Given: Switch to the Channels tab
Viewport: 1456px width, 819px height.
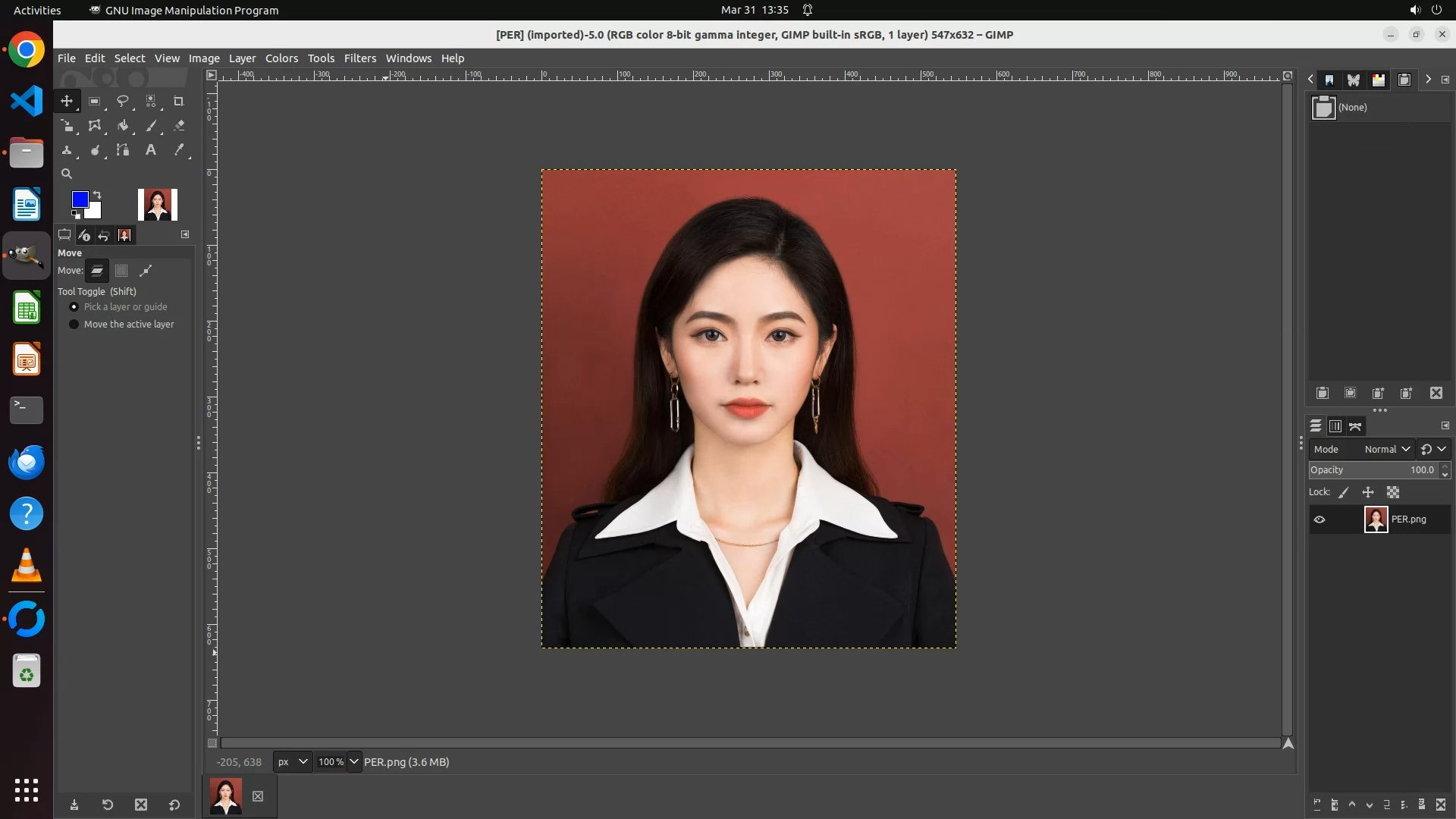Looking at the screenshot, I should coord(1335,427).
